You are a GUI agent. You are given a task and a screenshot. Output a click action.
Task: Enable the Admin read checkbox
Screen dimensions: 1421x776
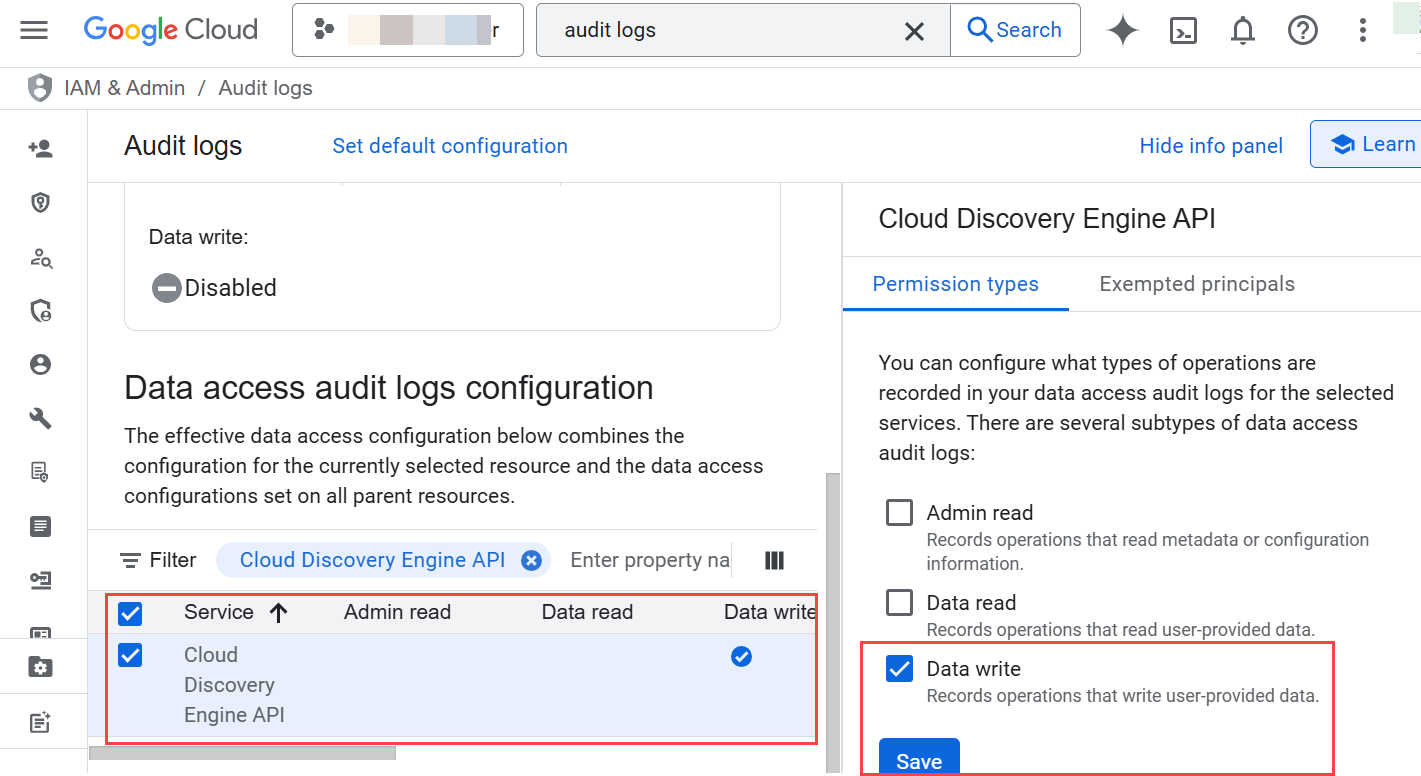[900, 513]
